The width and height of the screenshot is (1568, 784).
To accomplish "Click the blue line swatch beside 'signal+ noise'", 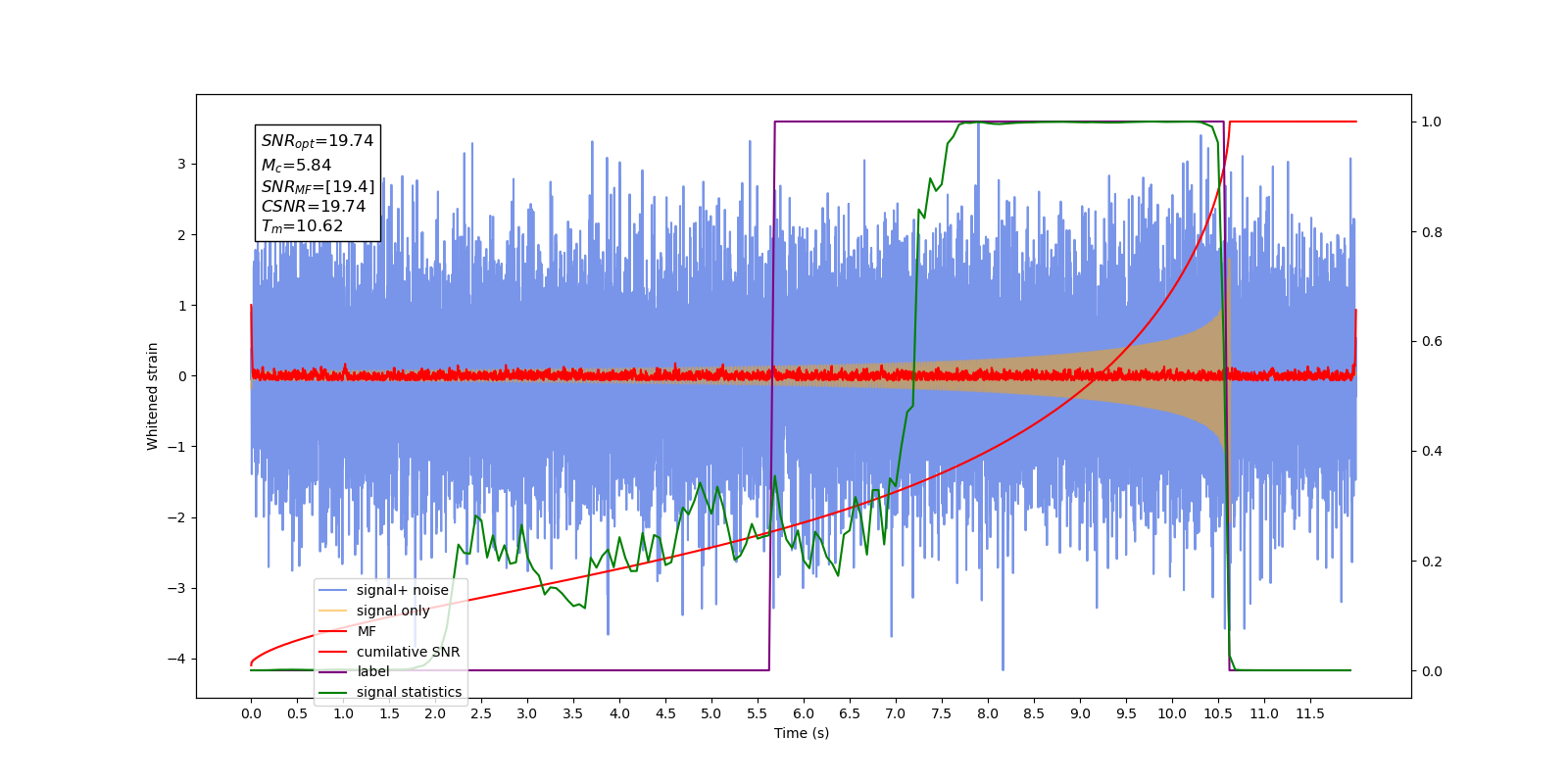I will (333, 590).
